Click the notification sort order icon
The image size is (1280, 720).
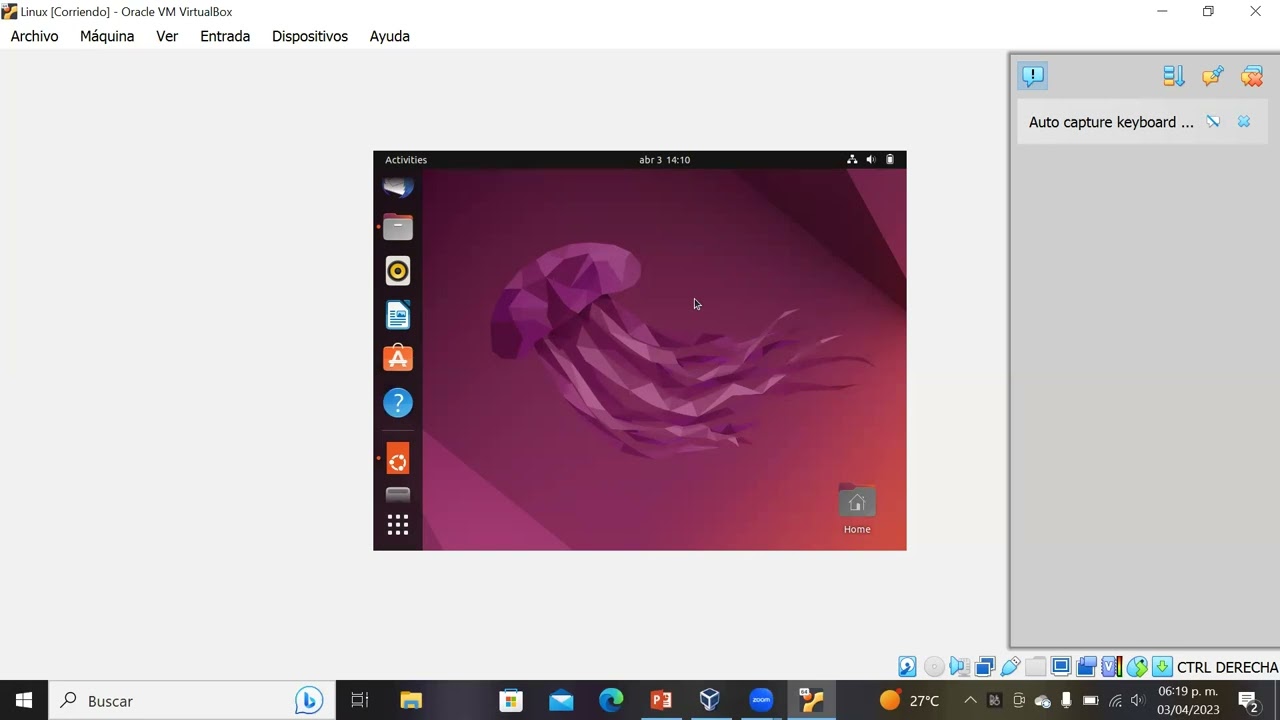click(1174, 76)
